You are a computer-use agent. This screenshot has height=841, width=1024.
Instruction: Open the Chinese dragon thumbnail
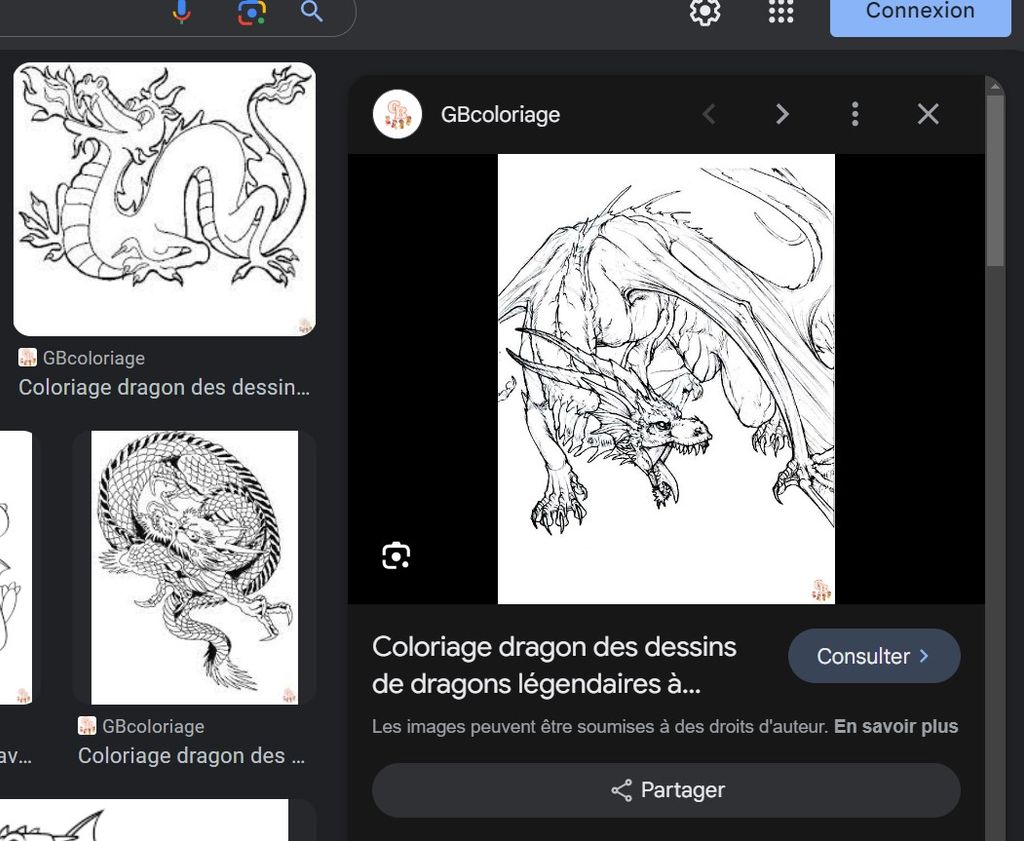click(165, 199)
